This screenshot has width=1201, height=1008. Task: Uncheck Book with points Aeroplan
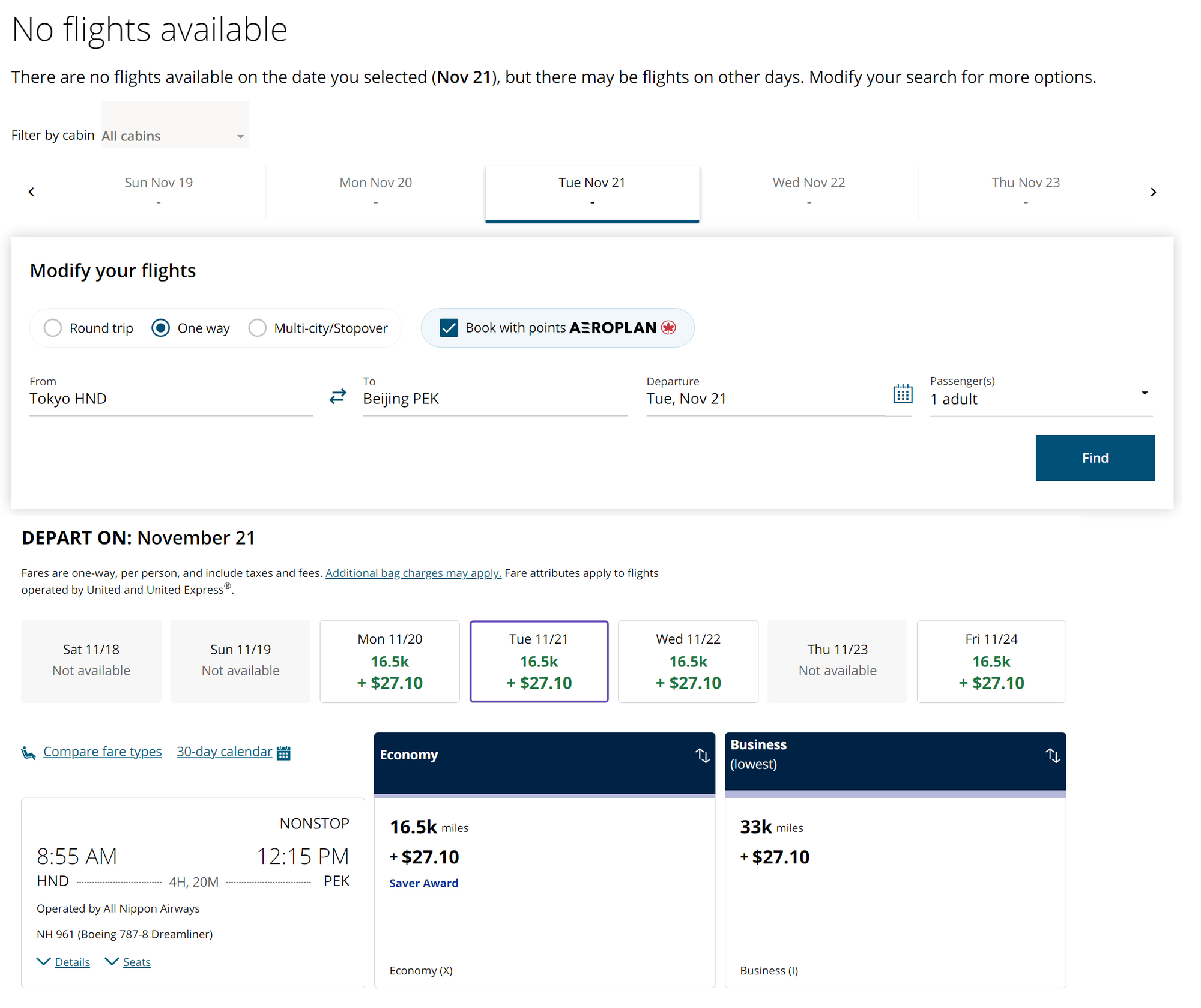(x=449, y=328)
